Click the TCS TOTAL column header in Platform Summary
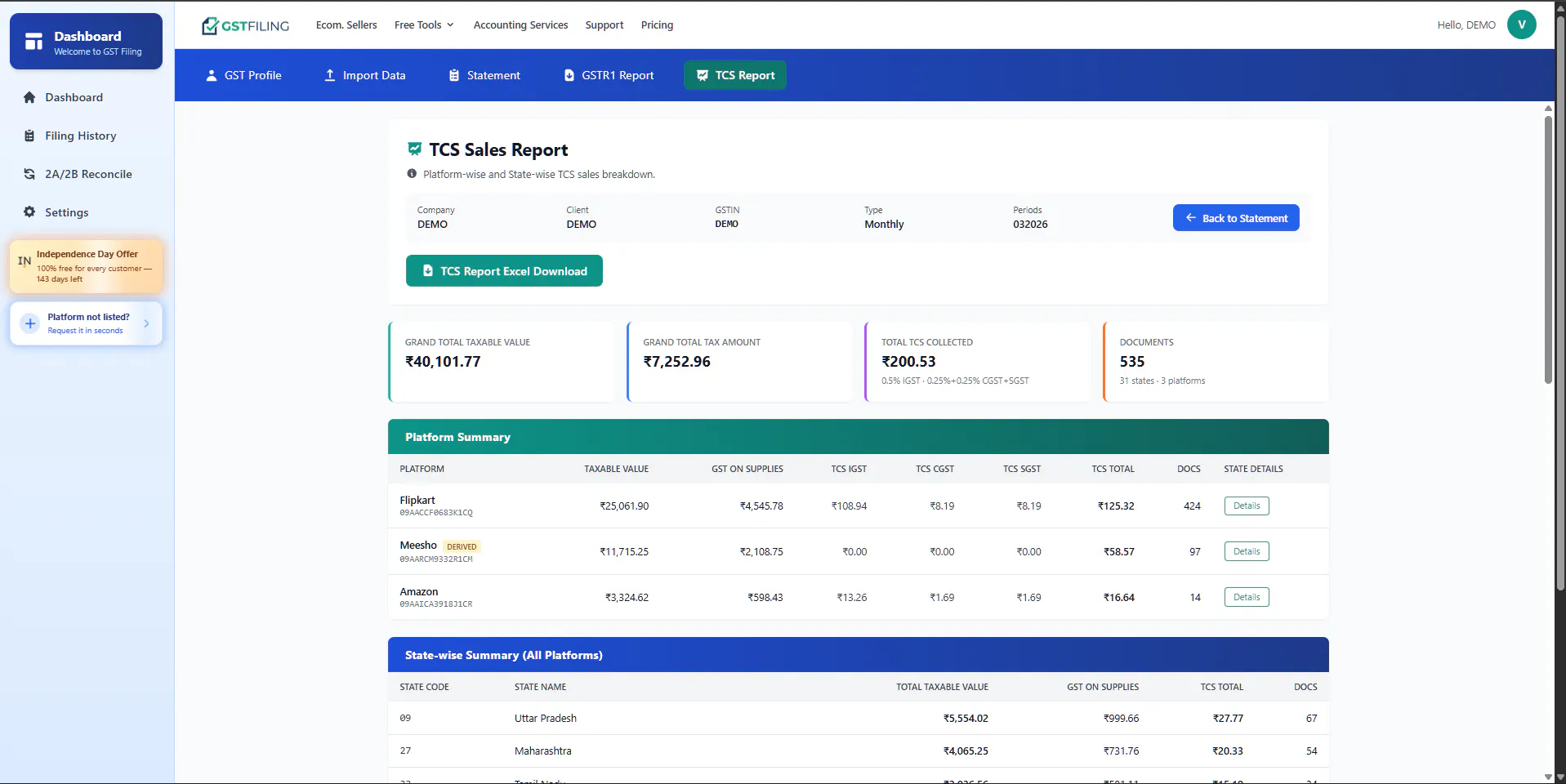This screenshot has height=784, width=1566. pyautogui.click(x=1113, y=469)
